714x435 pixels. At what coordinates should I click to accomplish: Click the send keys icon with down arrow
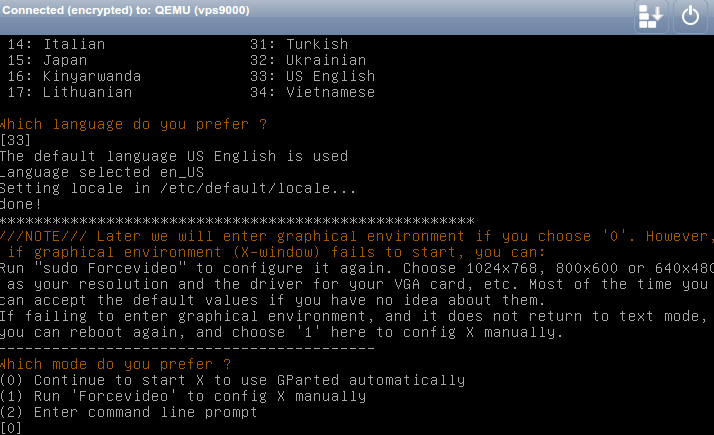coord(650,16)
